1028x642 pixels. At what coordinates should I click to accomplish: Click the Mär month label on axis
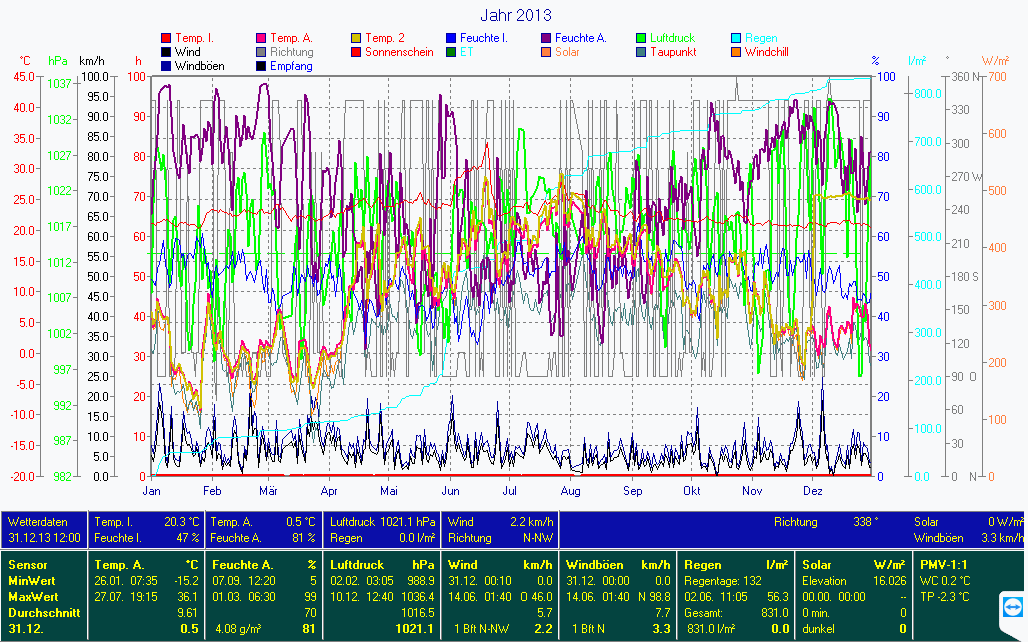pyautogui.click(x=268, y=491)
